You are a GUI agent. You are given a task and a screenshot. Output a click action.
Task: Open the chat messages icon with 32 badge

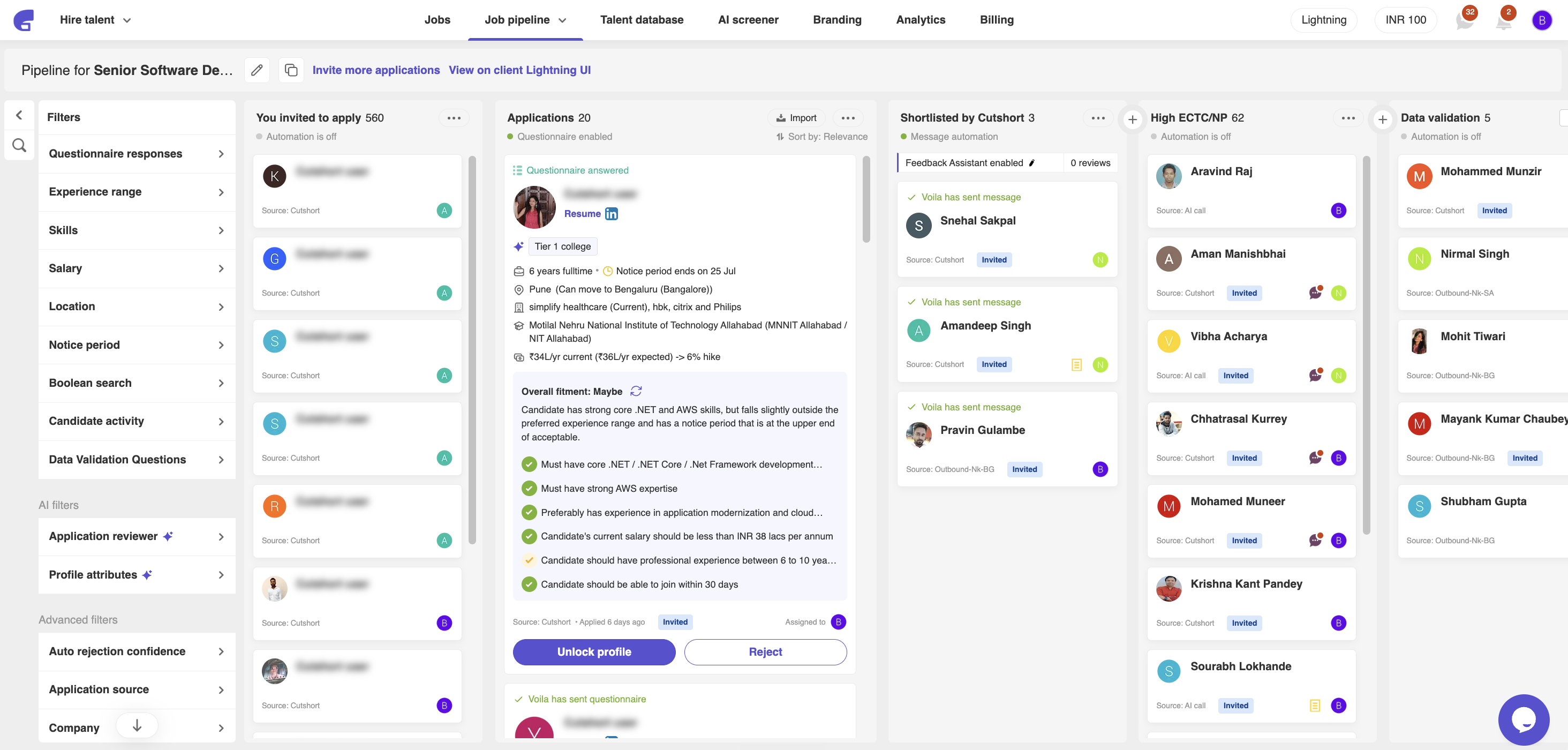(x=1465, y=20)
